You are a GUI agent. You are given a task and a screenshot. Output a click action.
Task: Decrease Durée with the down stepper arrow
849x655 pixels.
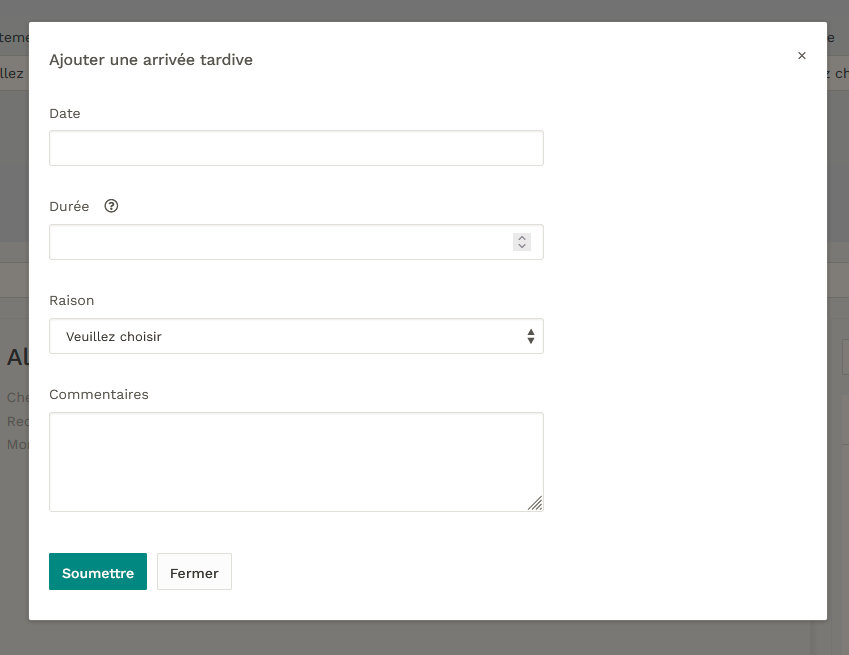(x=522, y=246)
